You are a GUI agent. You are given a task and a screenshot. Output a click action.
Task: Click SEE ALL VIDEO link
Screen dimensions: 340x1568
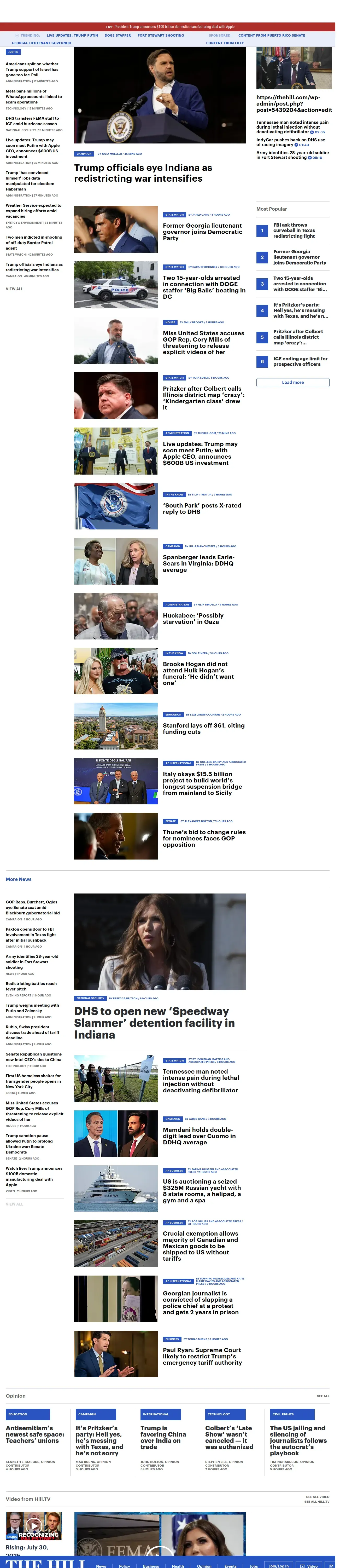click(x=318, y=1497)
